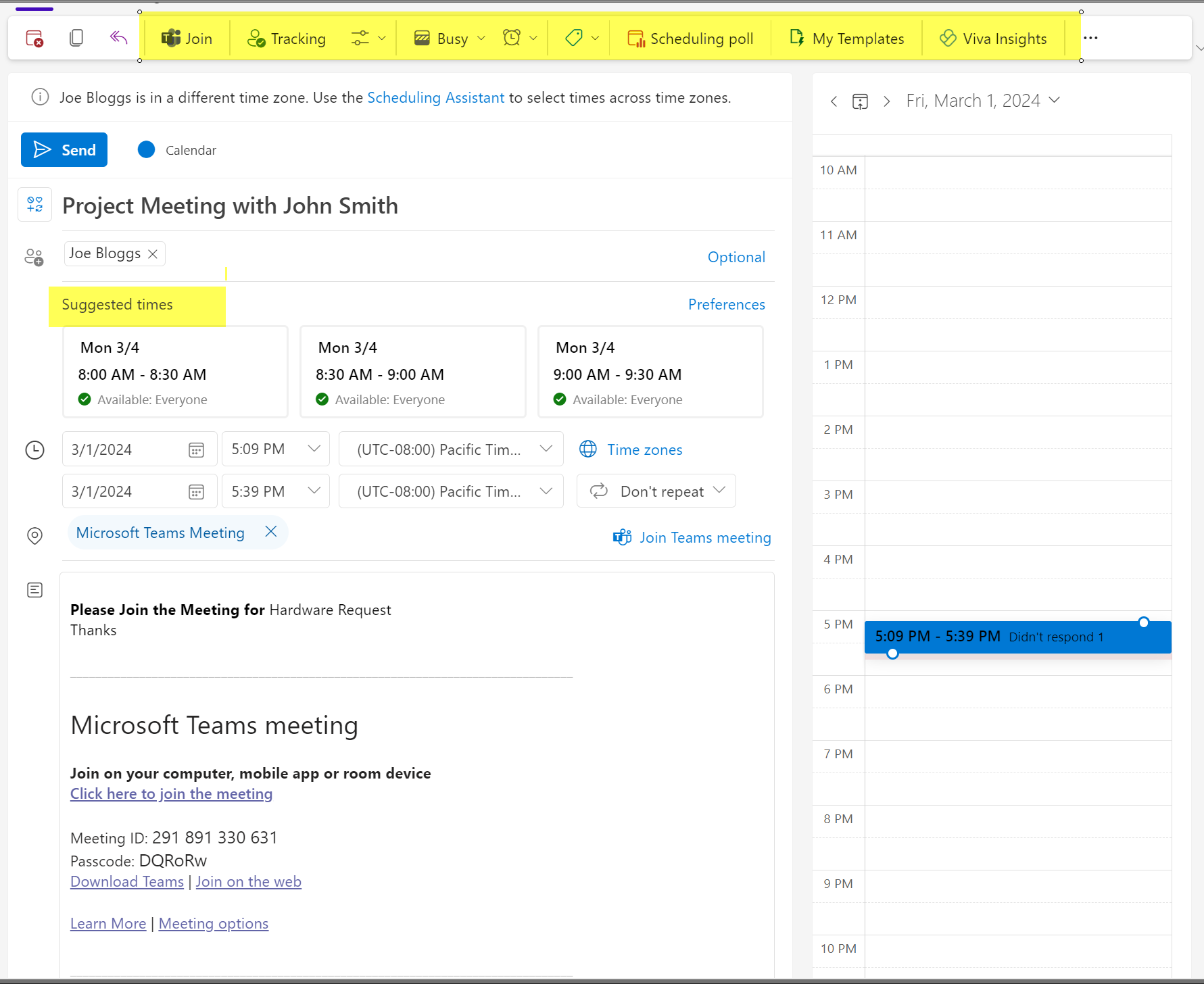Remove the Microsoft Teams Meeting location

[271, 532]
